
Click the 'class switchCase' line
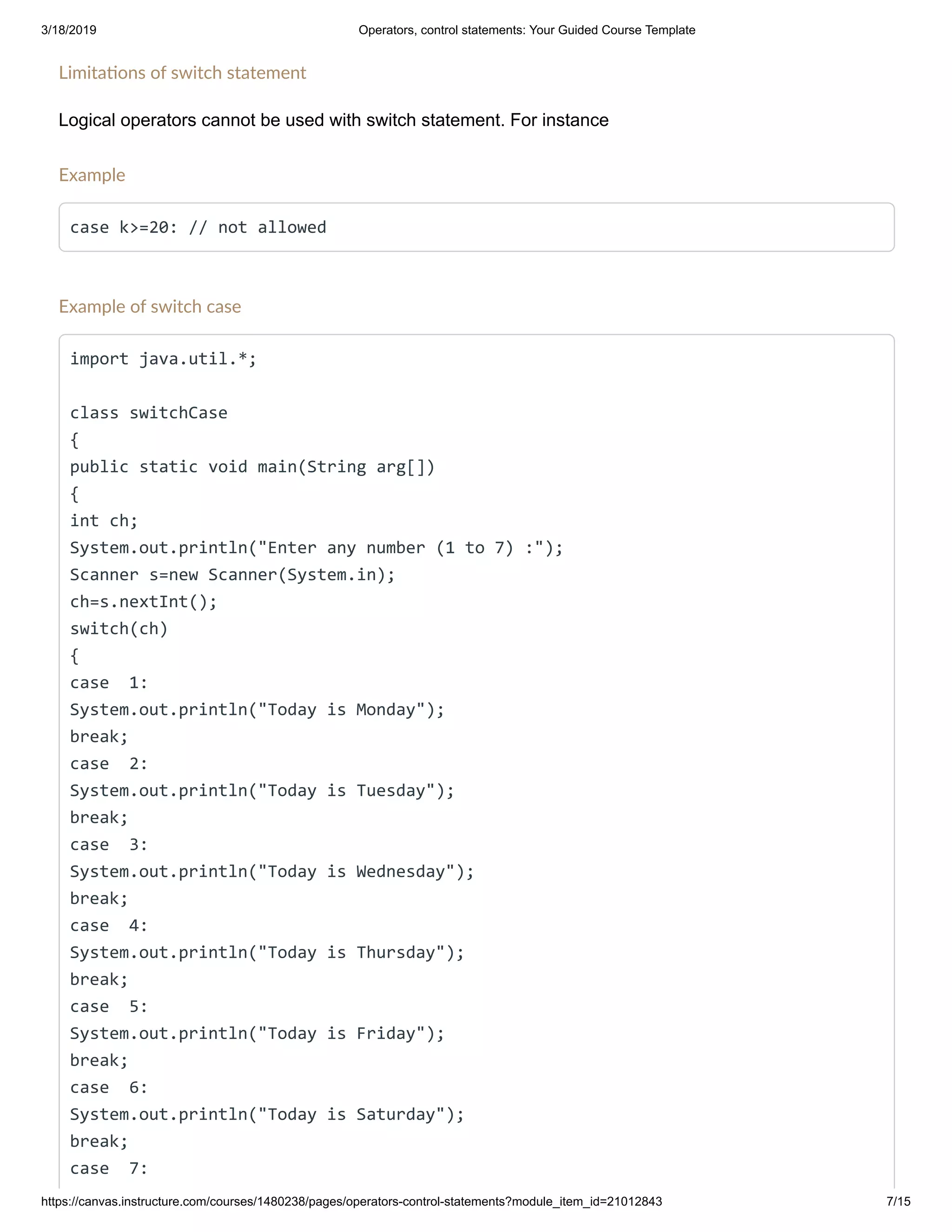click(149, 412)
